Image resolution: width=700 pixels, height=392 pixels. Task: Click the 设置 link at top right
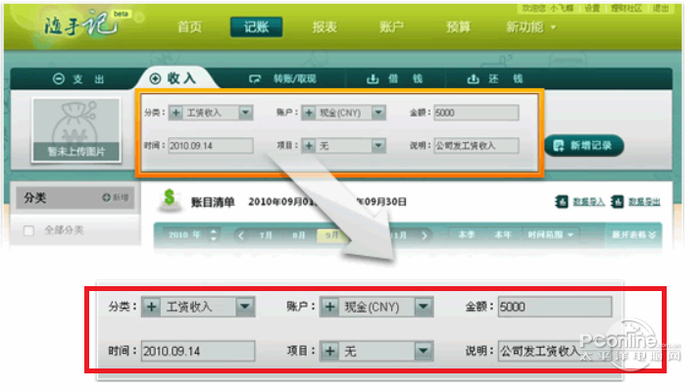592,8
